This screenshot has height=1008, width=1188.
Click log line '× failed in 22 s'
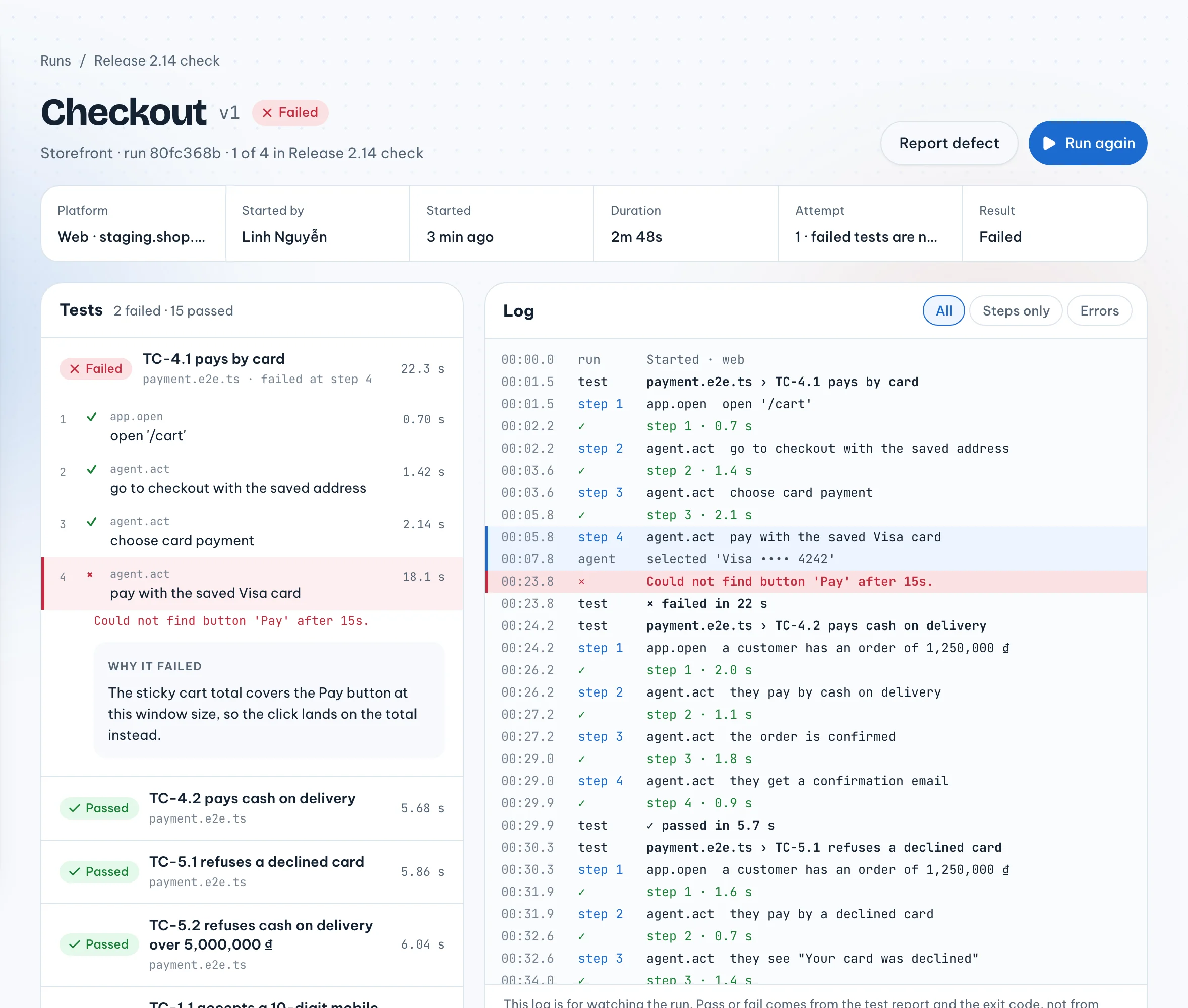click(815, 604)
